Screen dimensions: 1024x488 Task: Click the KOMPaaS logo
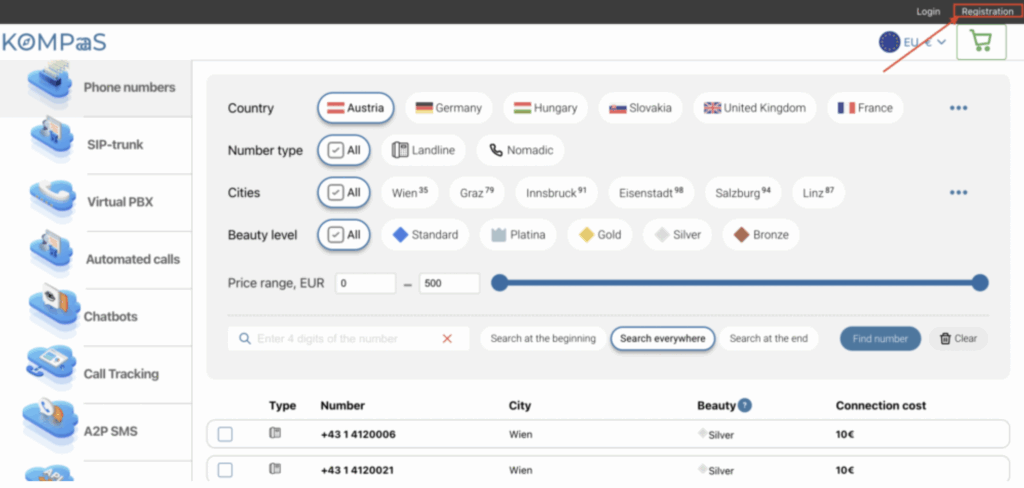[x=54, y=43]
